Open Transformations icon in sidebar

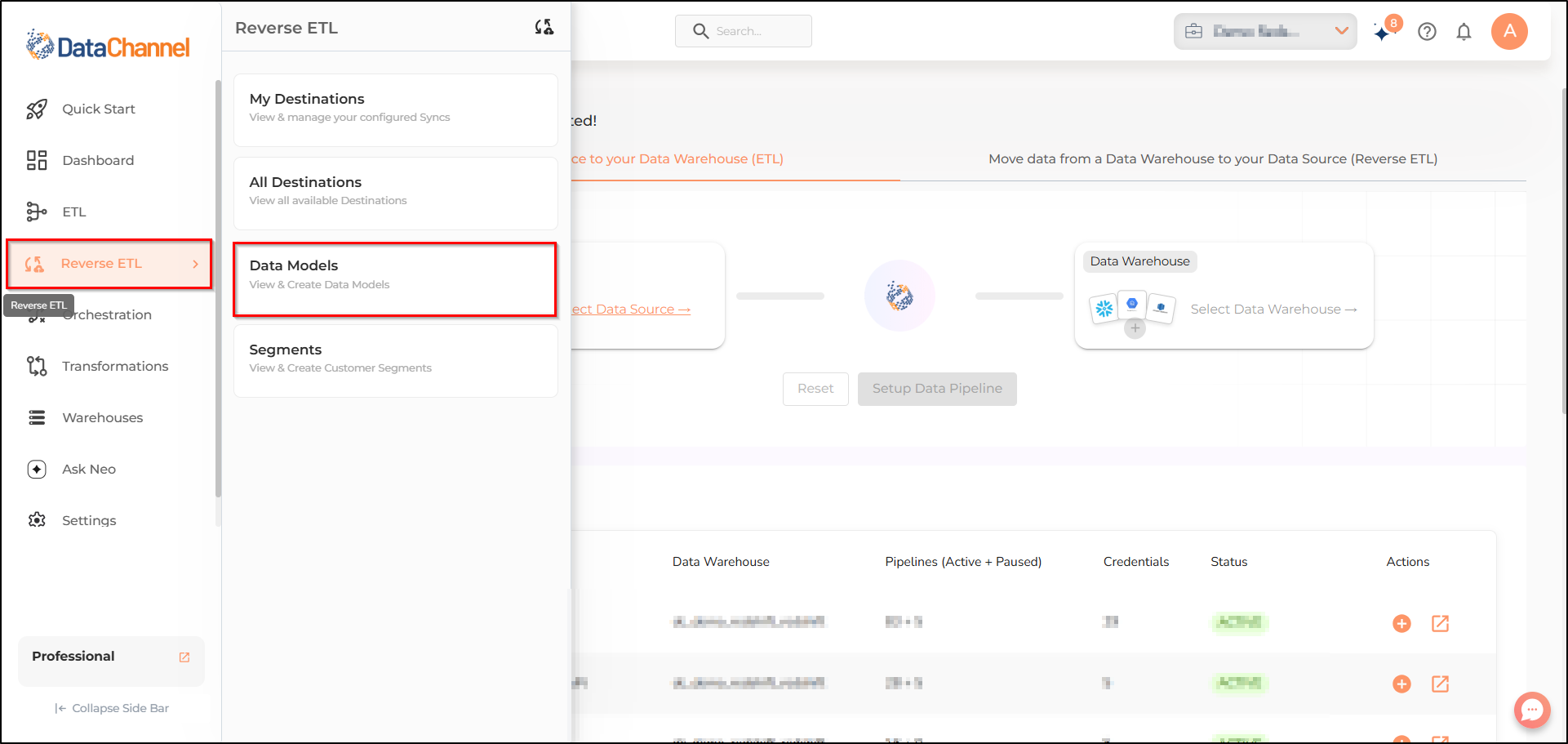coord(37,366)
